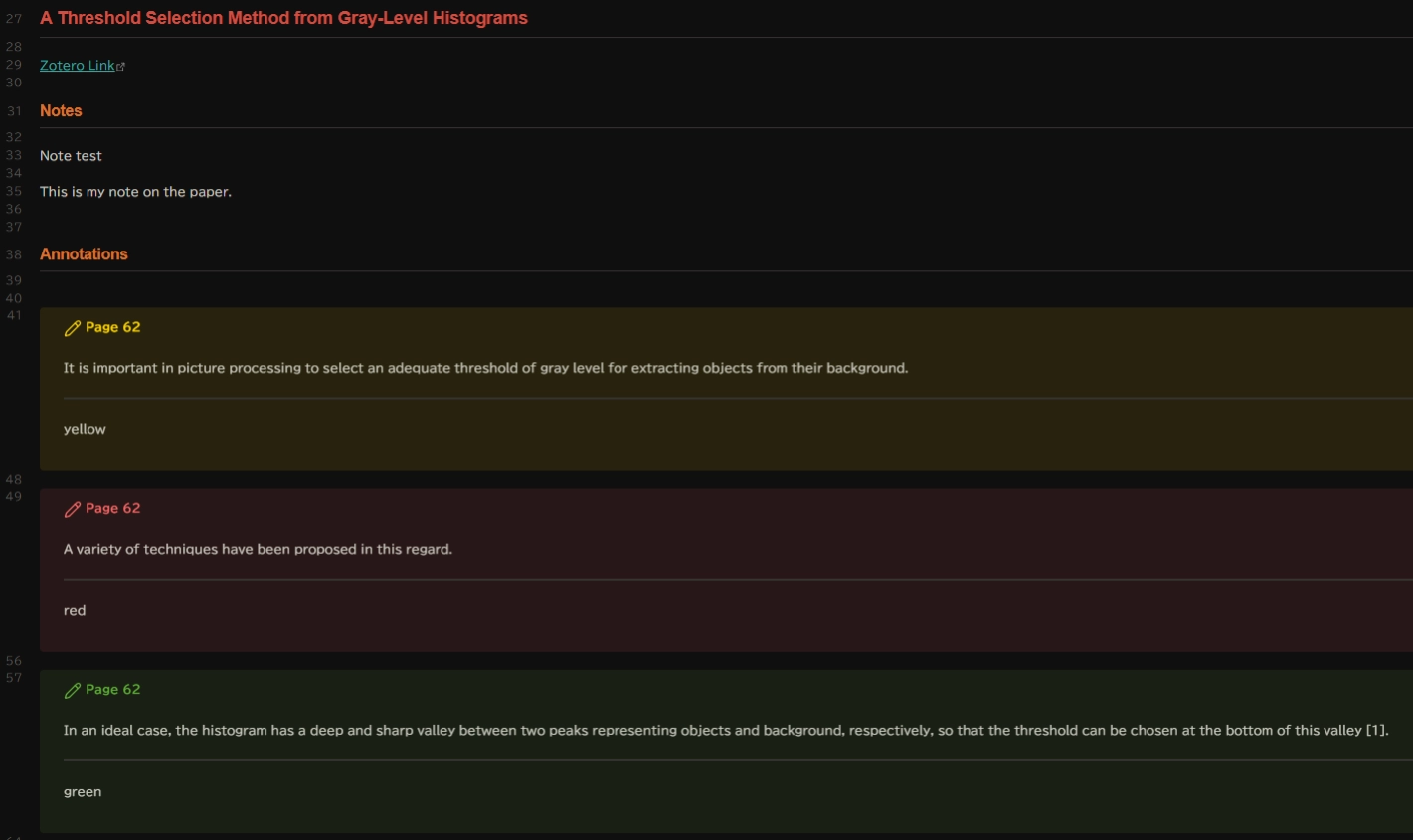1413x840 pixels.
Task: Click the "This is my note on the paper" text
Action: 135,192
